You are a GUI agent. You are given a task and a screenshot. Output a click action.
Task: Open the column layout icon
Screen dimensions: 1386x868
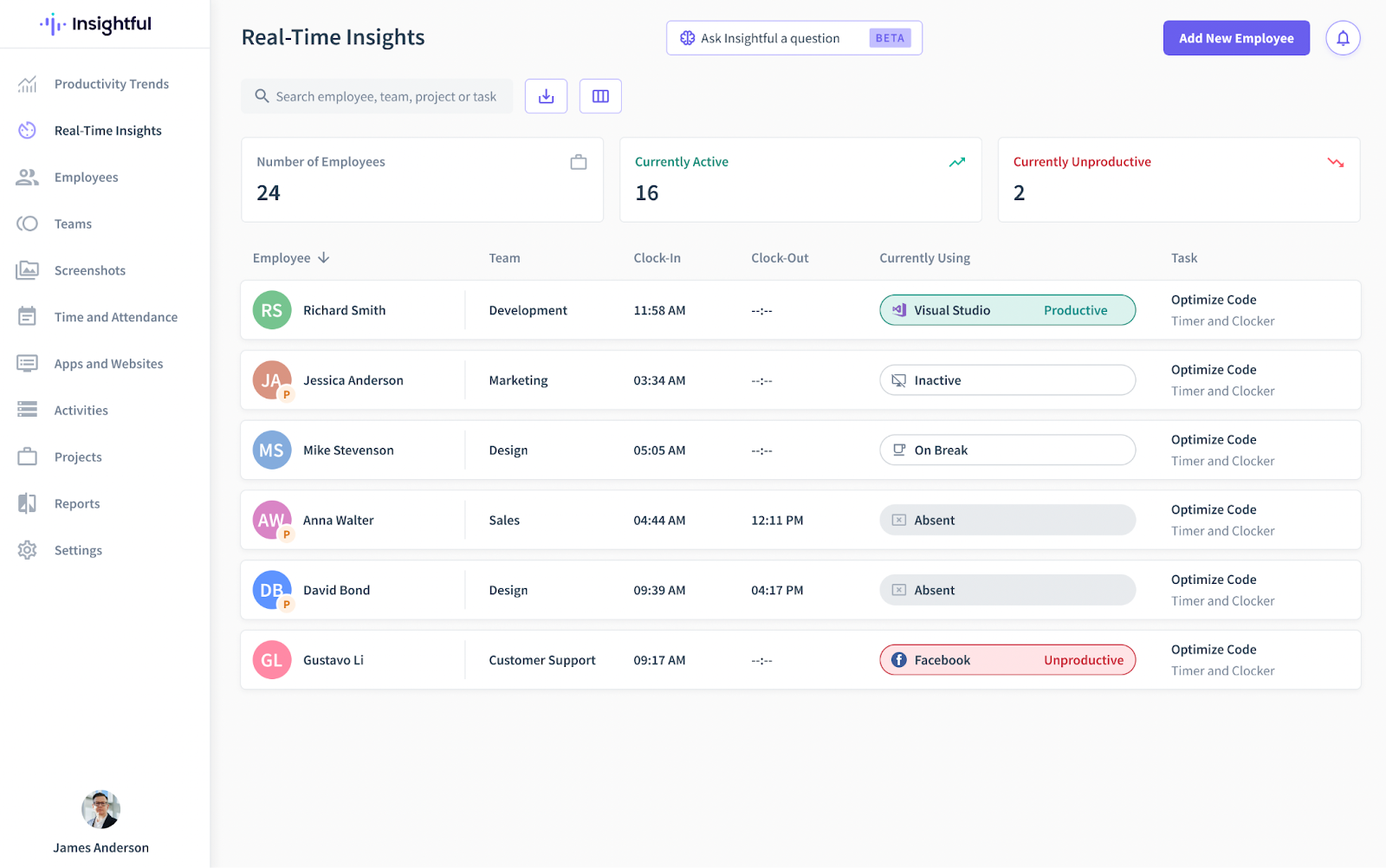pos(600,96)
